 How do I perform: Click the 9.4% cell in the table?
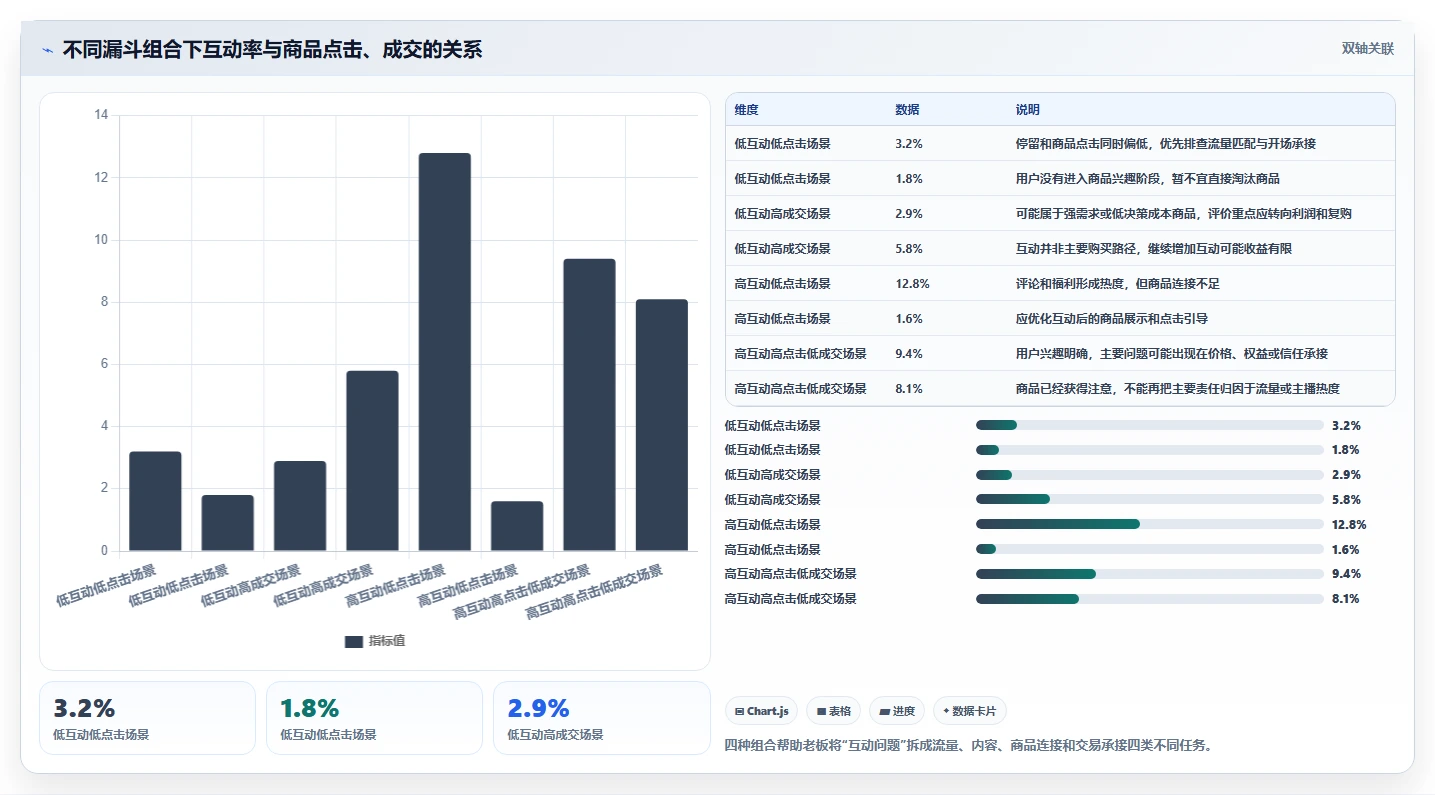[909, 354]
